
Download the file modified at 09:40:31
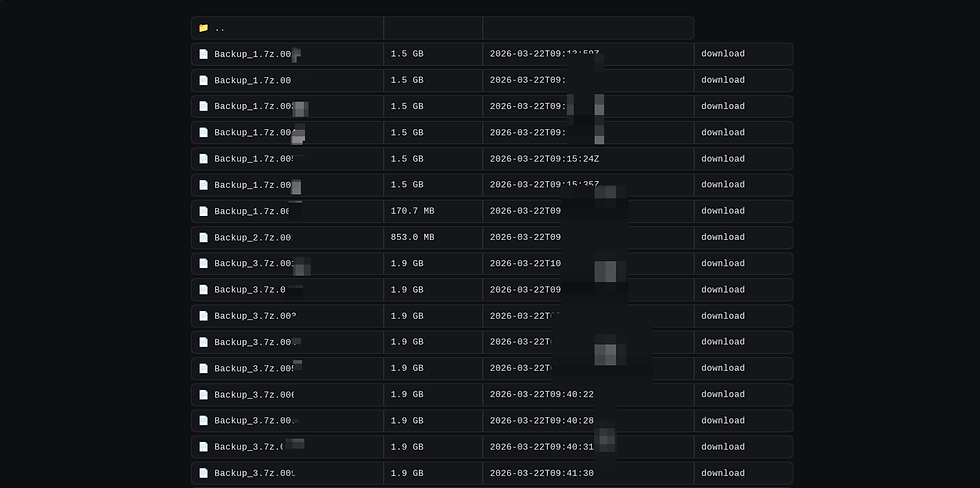(722, 447)
